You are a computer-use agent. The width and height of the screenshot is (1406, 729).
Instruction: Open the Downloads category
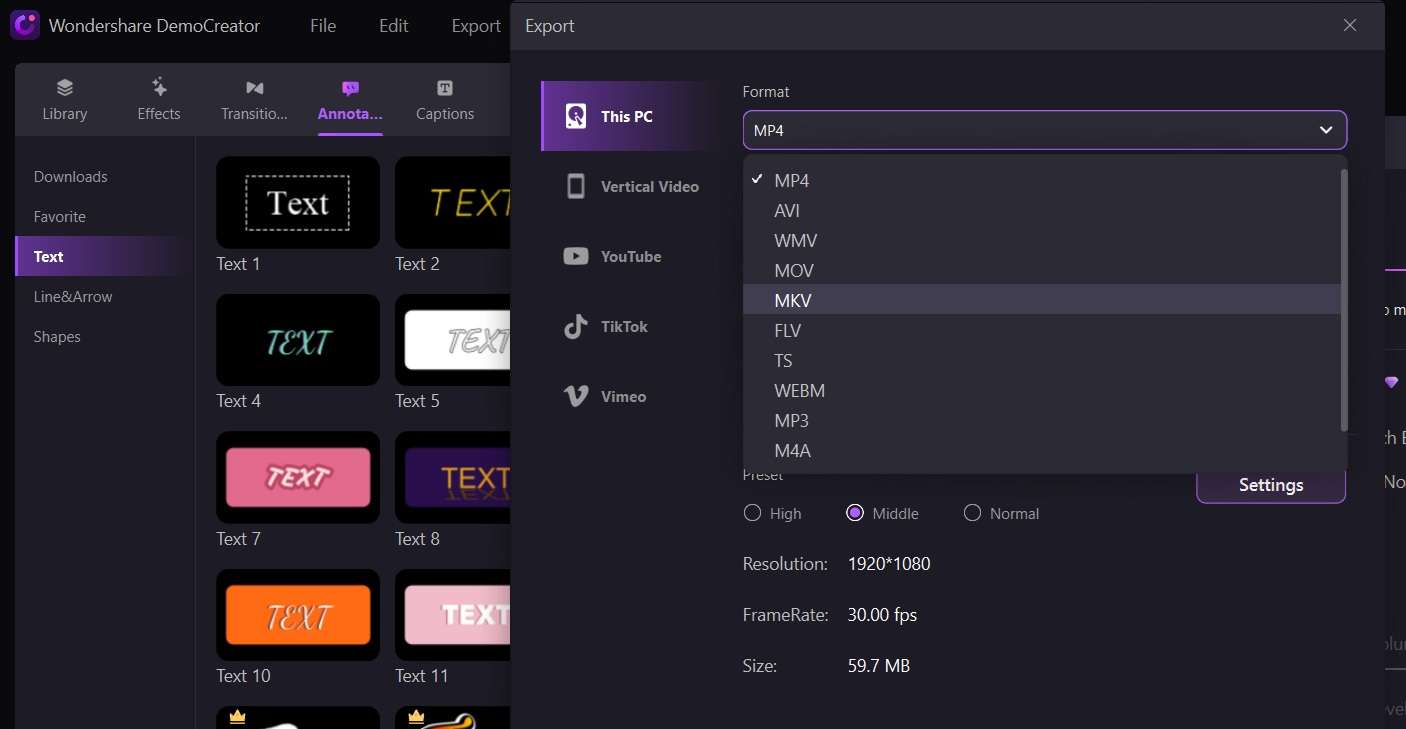(x=71, y=177)
